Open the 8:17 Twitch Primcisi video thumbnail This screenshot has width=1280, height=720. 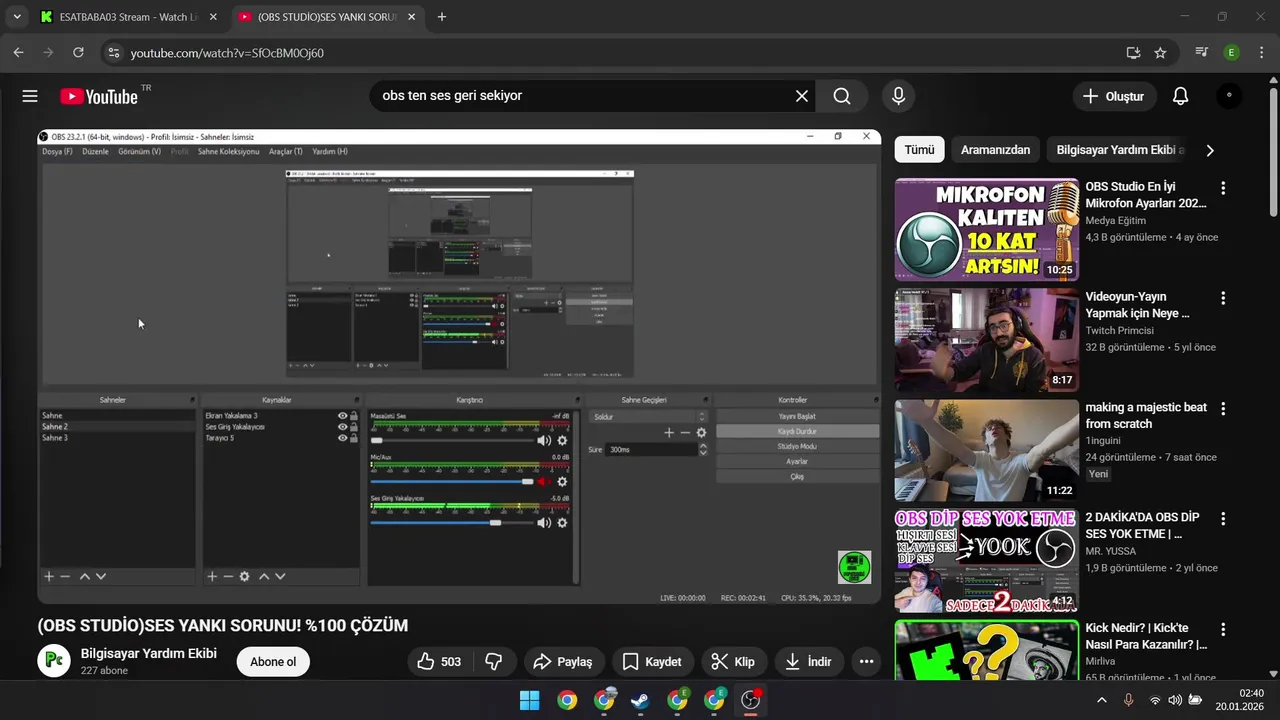pos(987,340)
